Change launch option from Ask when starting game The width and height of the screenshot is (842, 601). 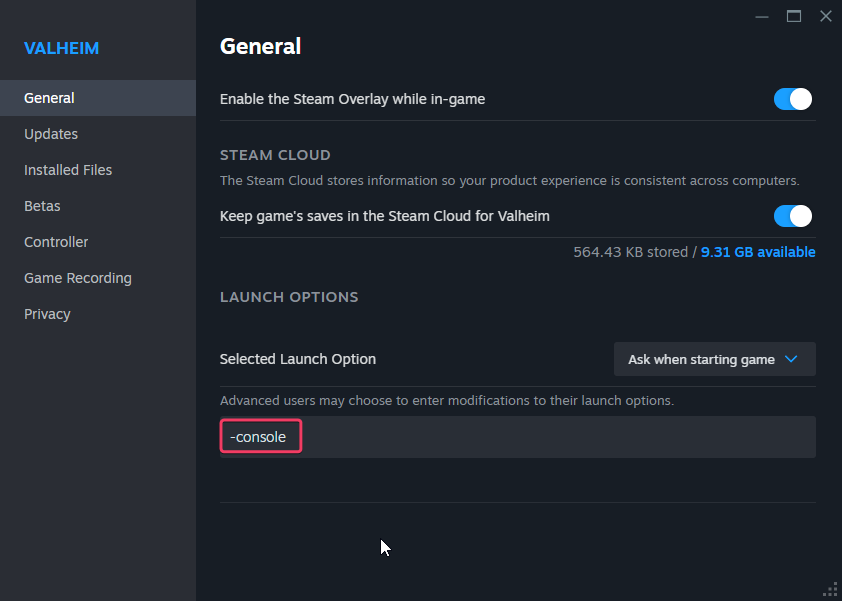coord(714,359)
